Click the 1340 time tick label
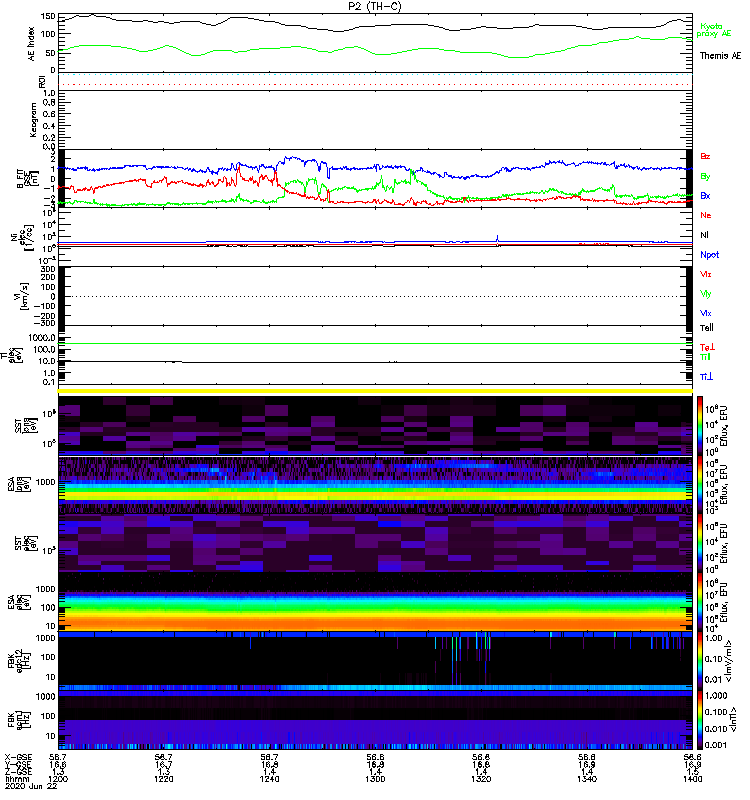750x800 pixels. (587, 779)
